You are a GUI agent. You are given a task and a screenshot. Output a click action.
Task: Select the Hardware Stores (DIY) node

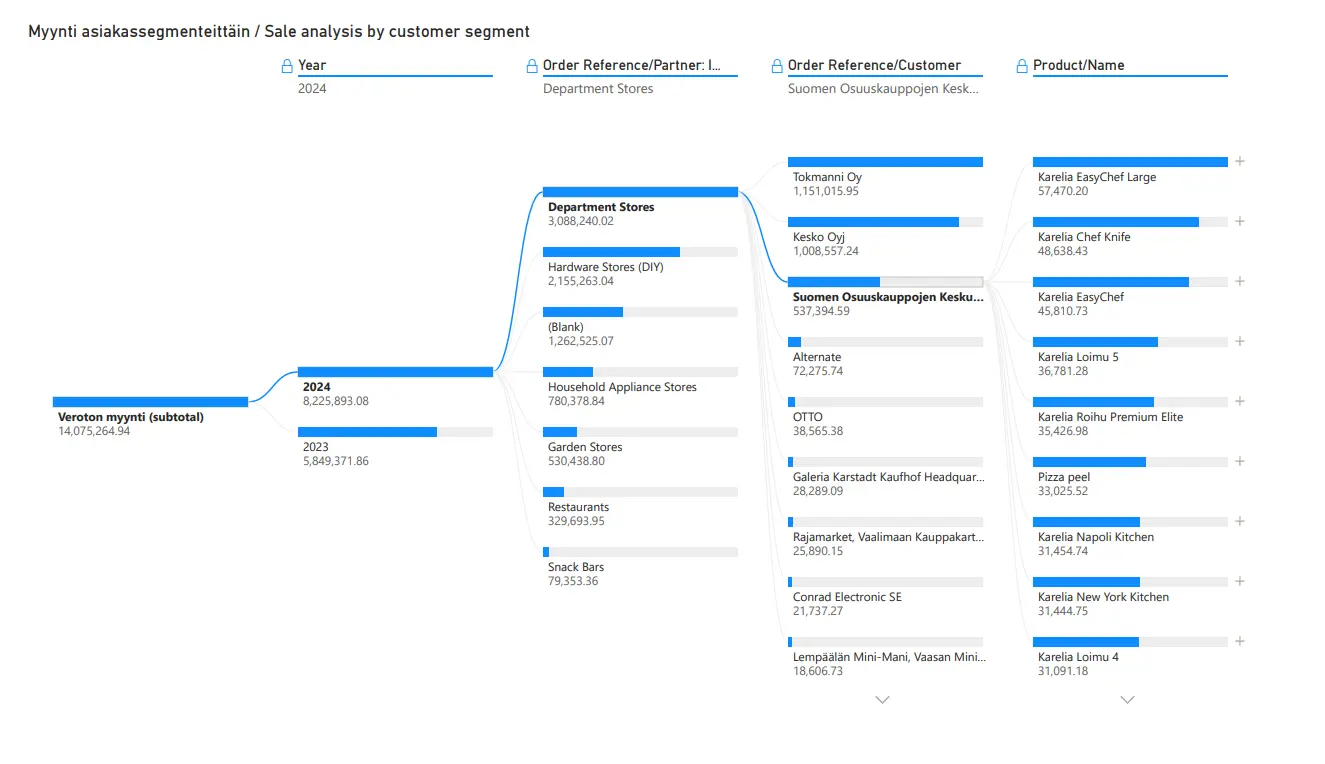point(640,267)
